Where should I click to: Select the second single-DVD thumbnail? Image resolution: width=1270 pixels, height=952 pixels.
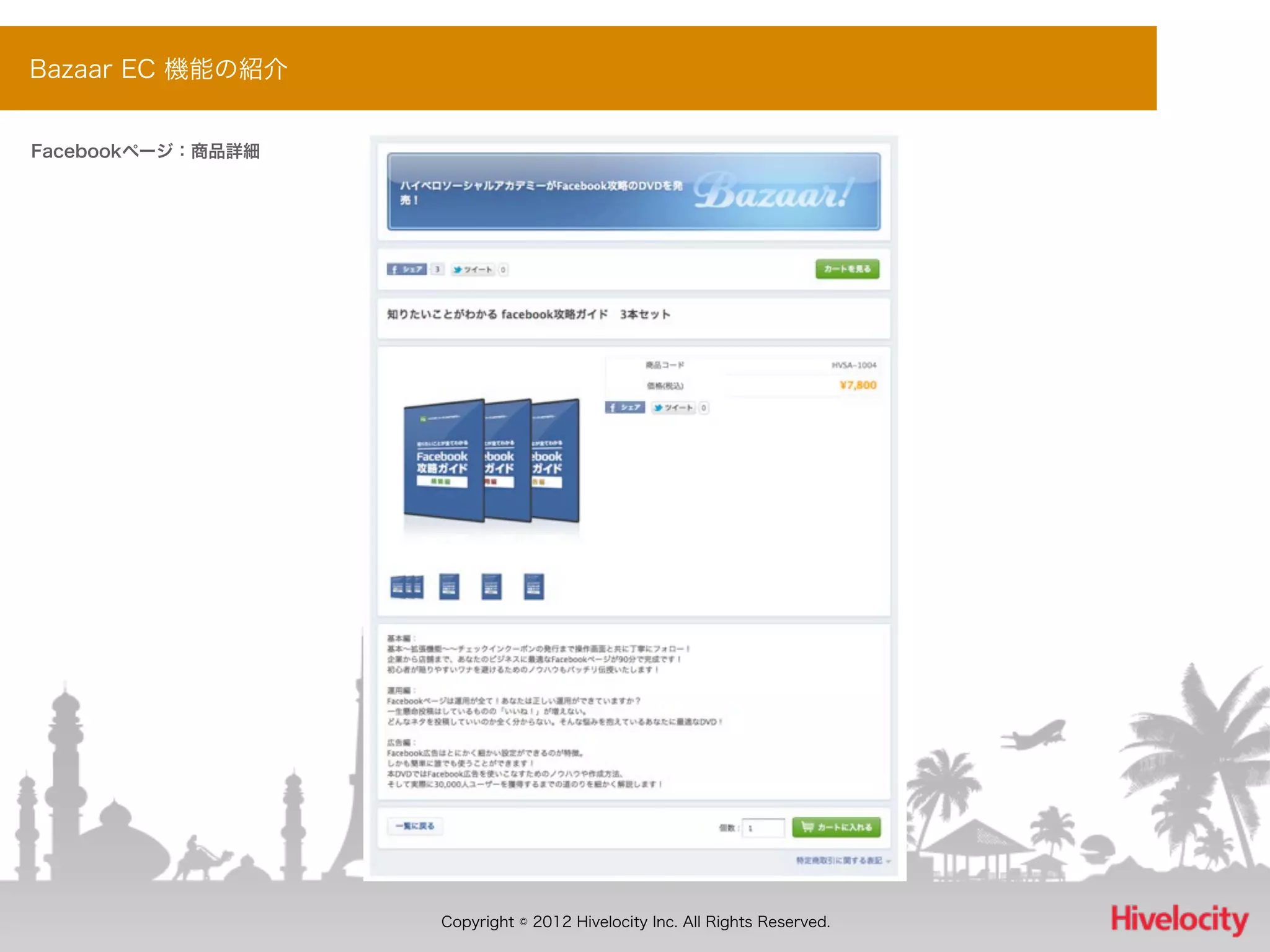coord(449,586)
